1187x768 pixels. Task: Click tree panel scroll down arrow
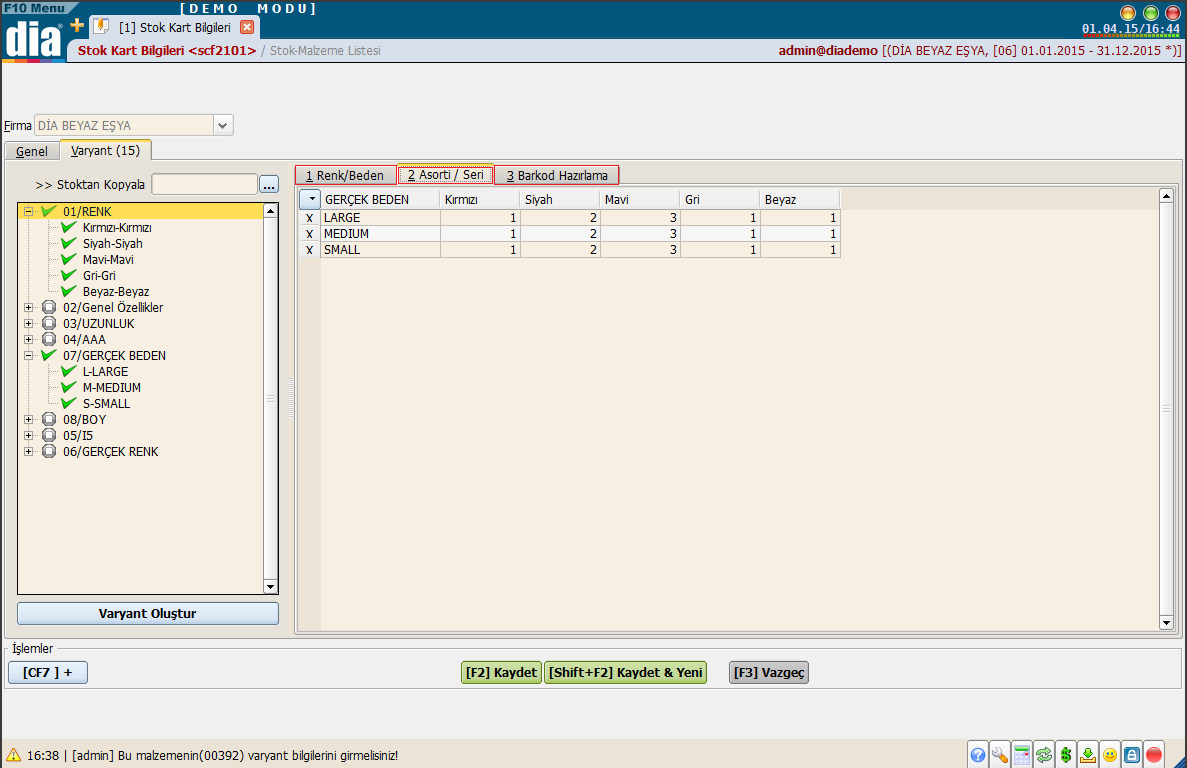[x=270, y=586]
